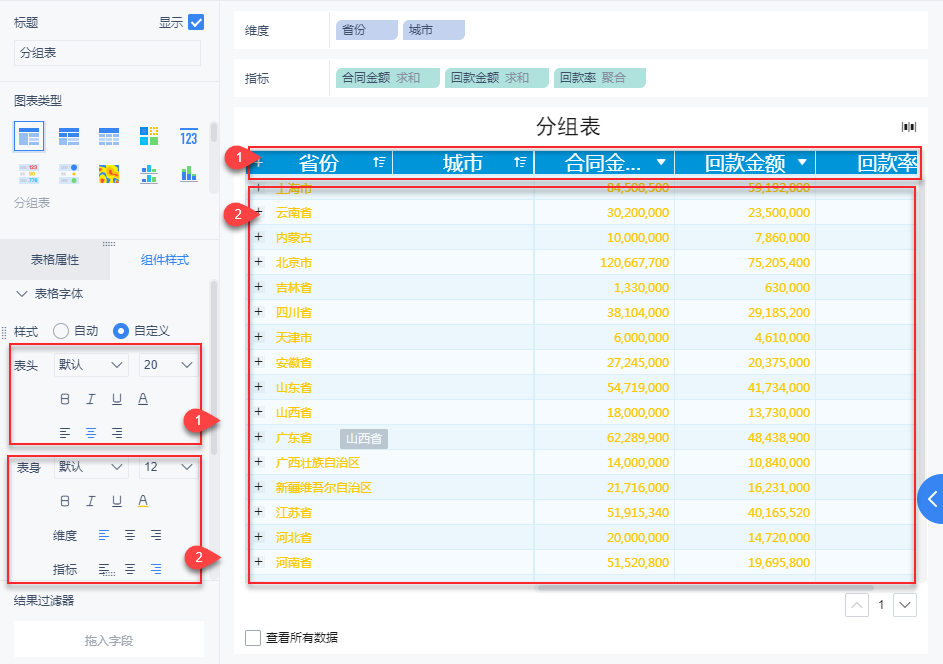The width and height of the screenshot is (943, 664).
Task: Expand the 四川省 row
Action: tap(259, 312)
